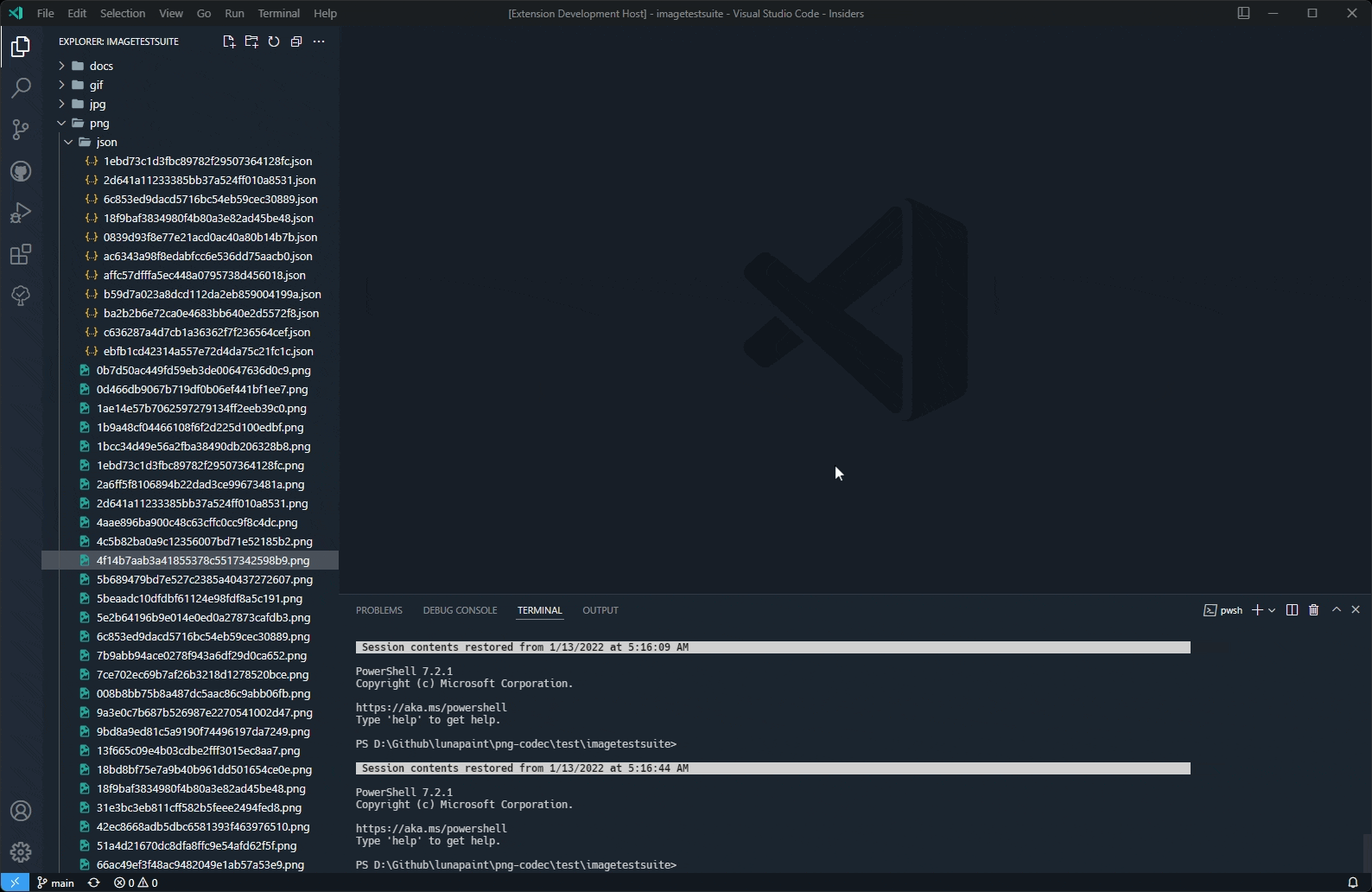This screenshot has width=1372, height=892.
Task: Open the Help menu
Action: point(325,13)
